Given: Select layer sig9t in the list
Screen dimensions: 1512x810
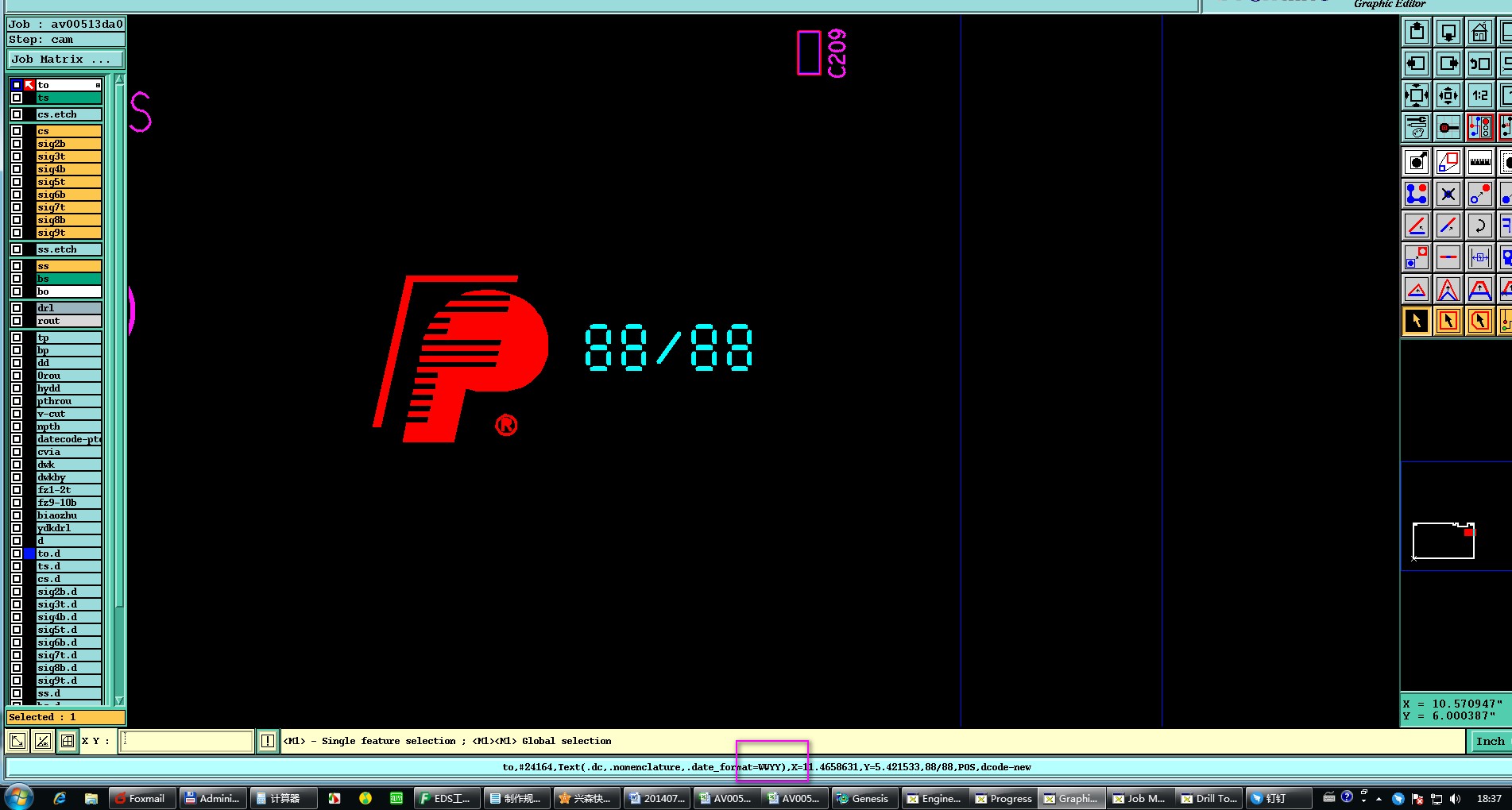Looking at the screenshot, I should click(69, 233).
